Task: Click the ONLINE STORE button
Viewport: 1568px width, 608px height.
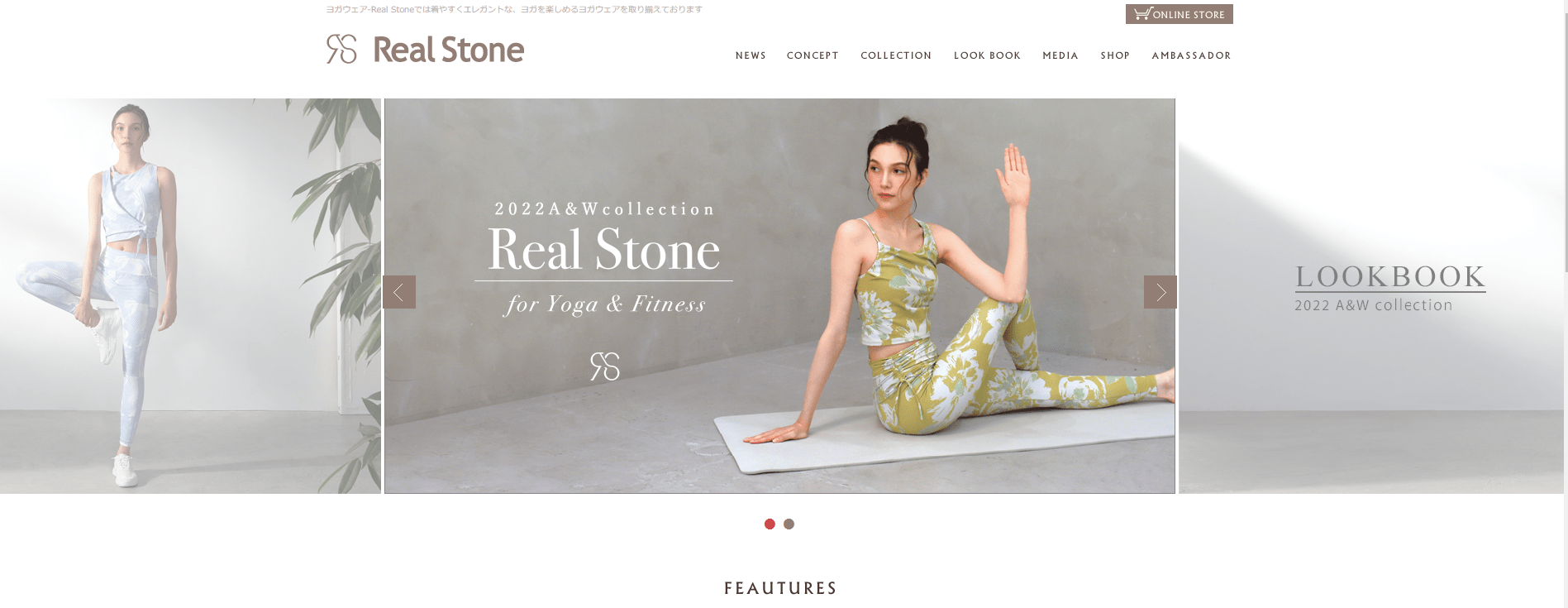Action: tap(1180, 14)
